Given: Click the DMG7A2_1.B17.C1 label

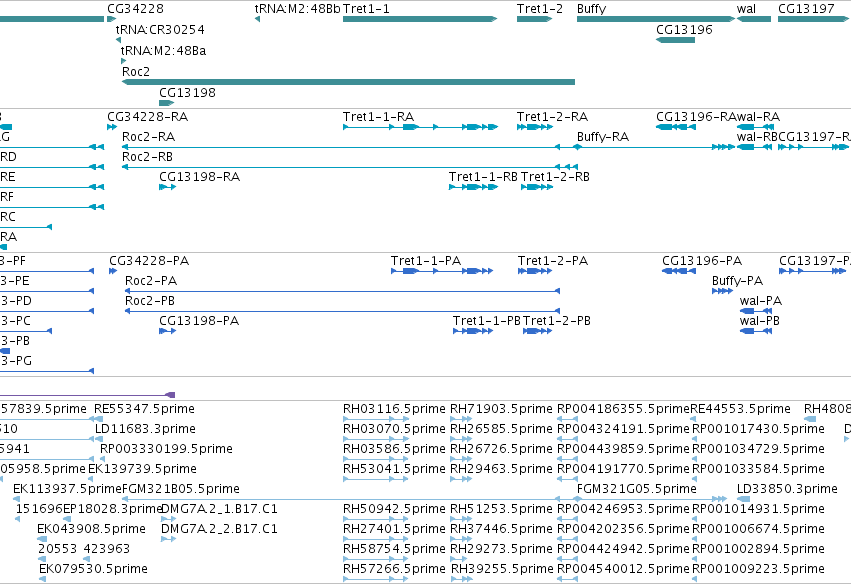Looking at the screenshot, I should (x=219, y=509).
